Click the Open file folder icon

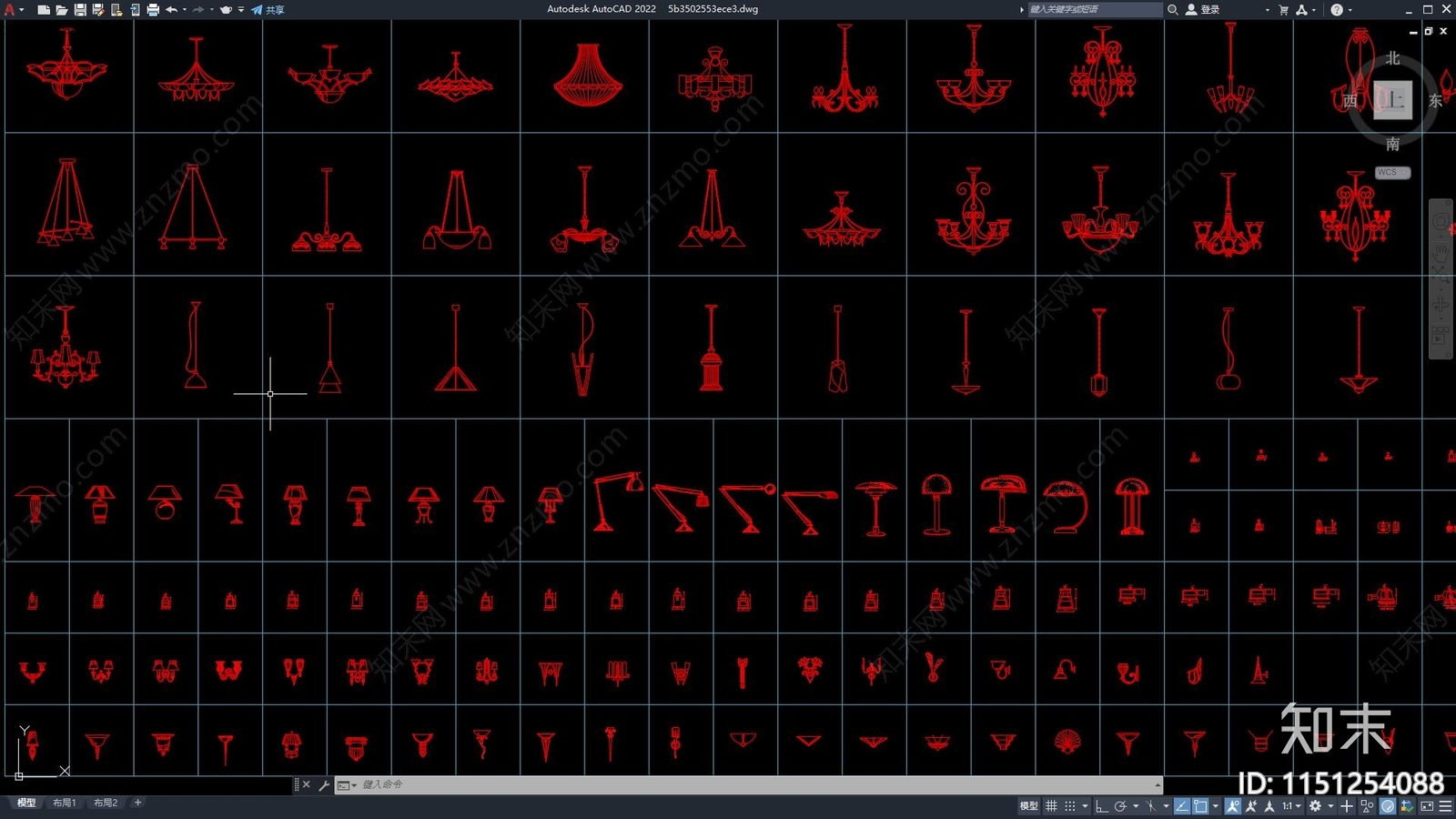[x=61, y=10]
